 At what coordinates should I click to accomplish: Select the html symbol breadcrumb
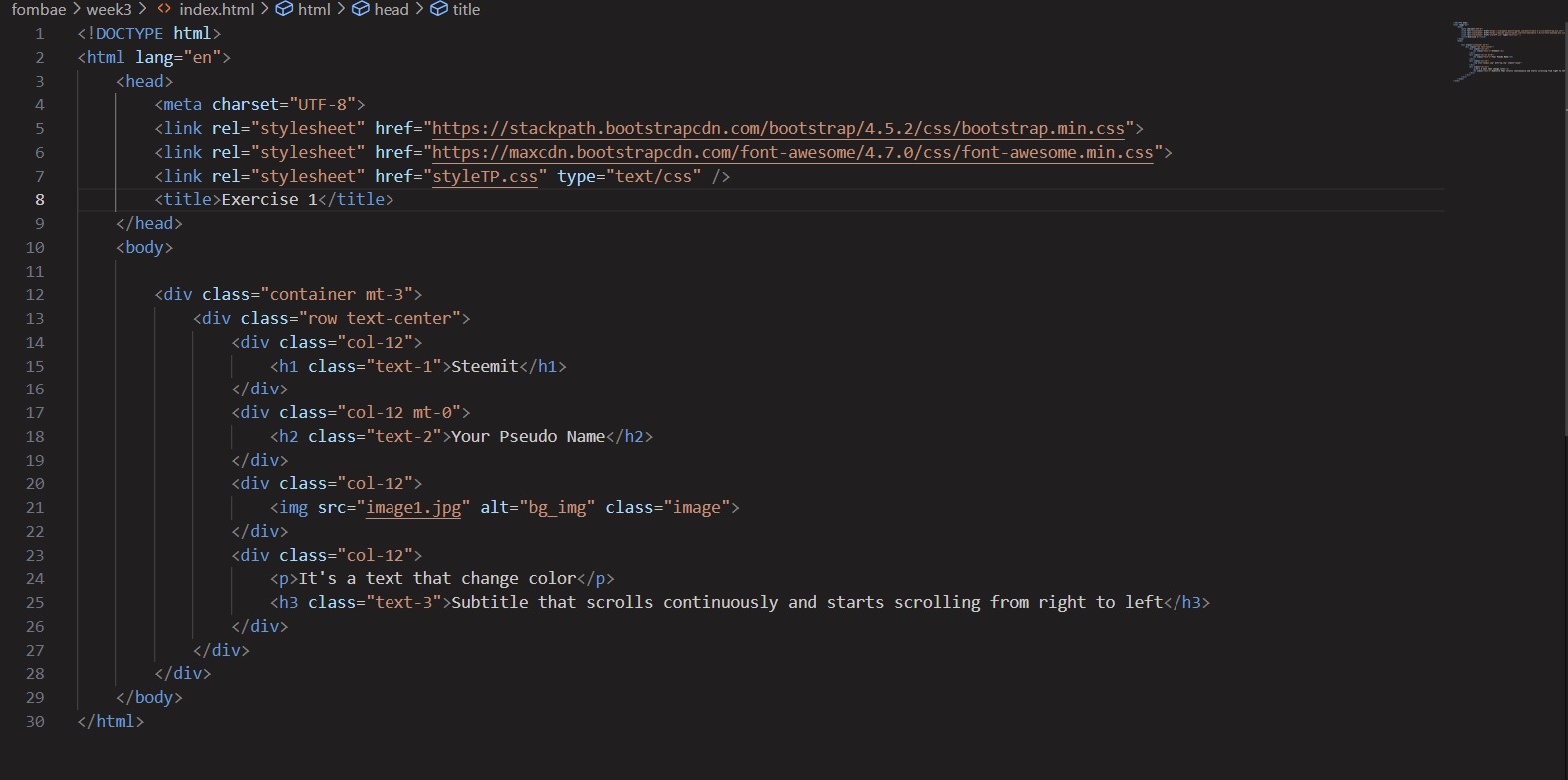click(314, 9)
